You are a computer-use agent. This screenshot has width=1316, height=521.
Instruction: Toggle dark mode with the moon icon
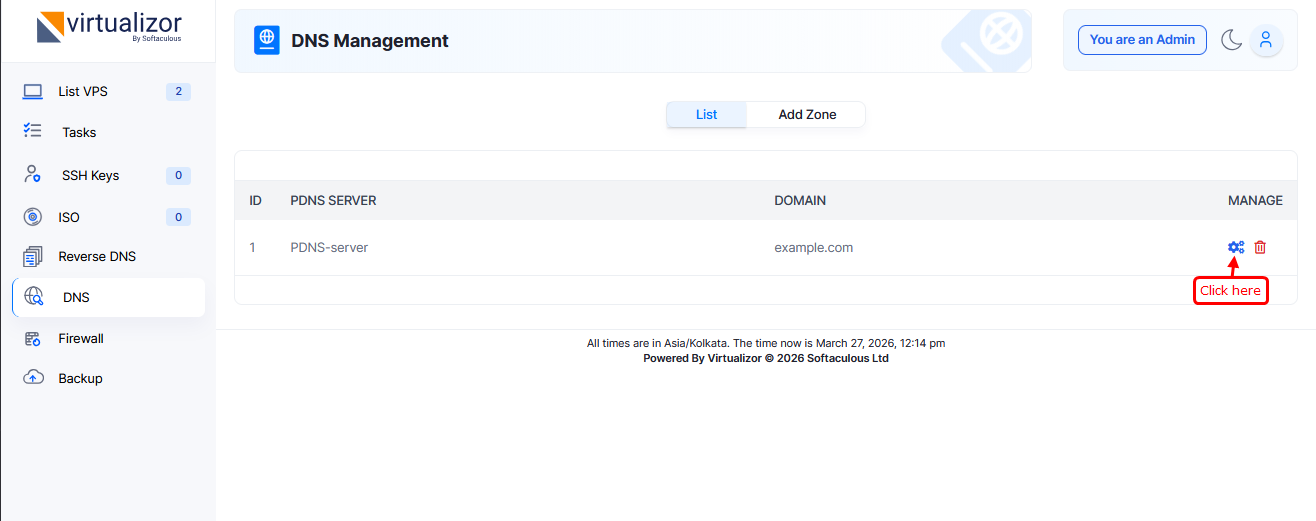tap(1231, 40)
